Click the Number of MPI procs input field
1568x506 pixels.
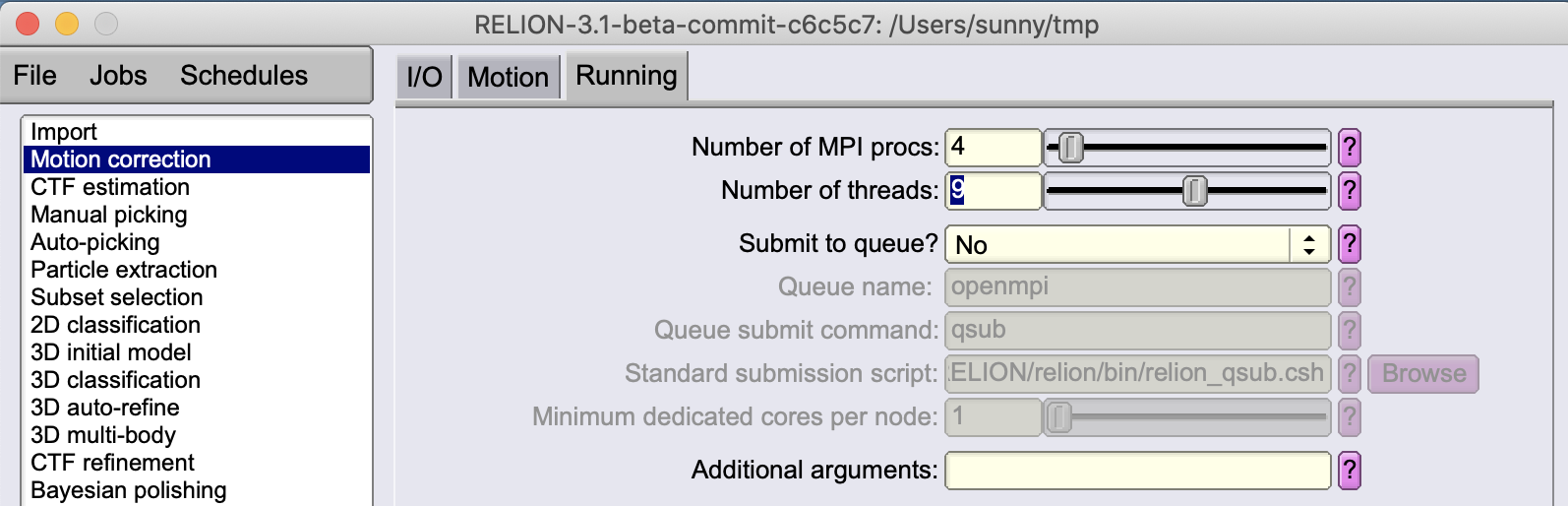[x=993, y=148]
